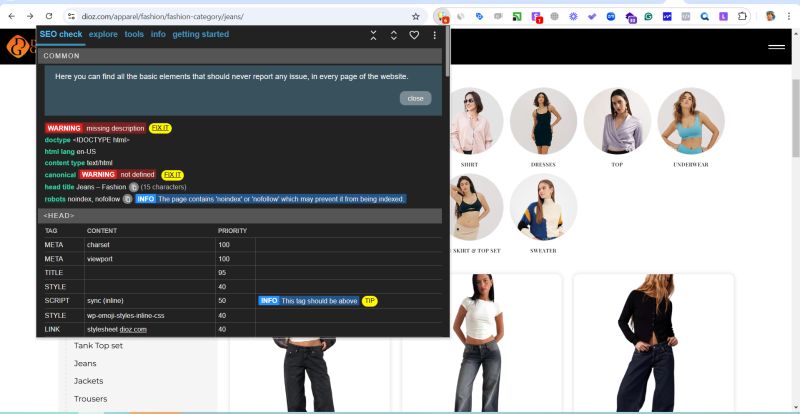This screenshot has height=414, width=800.
Task: Click the purple L extension icon
Action: coord(723,16)
